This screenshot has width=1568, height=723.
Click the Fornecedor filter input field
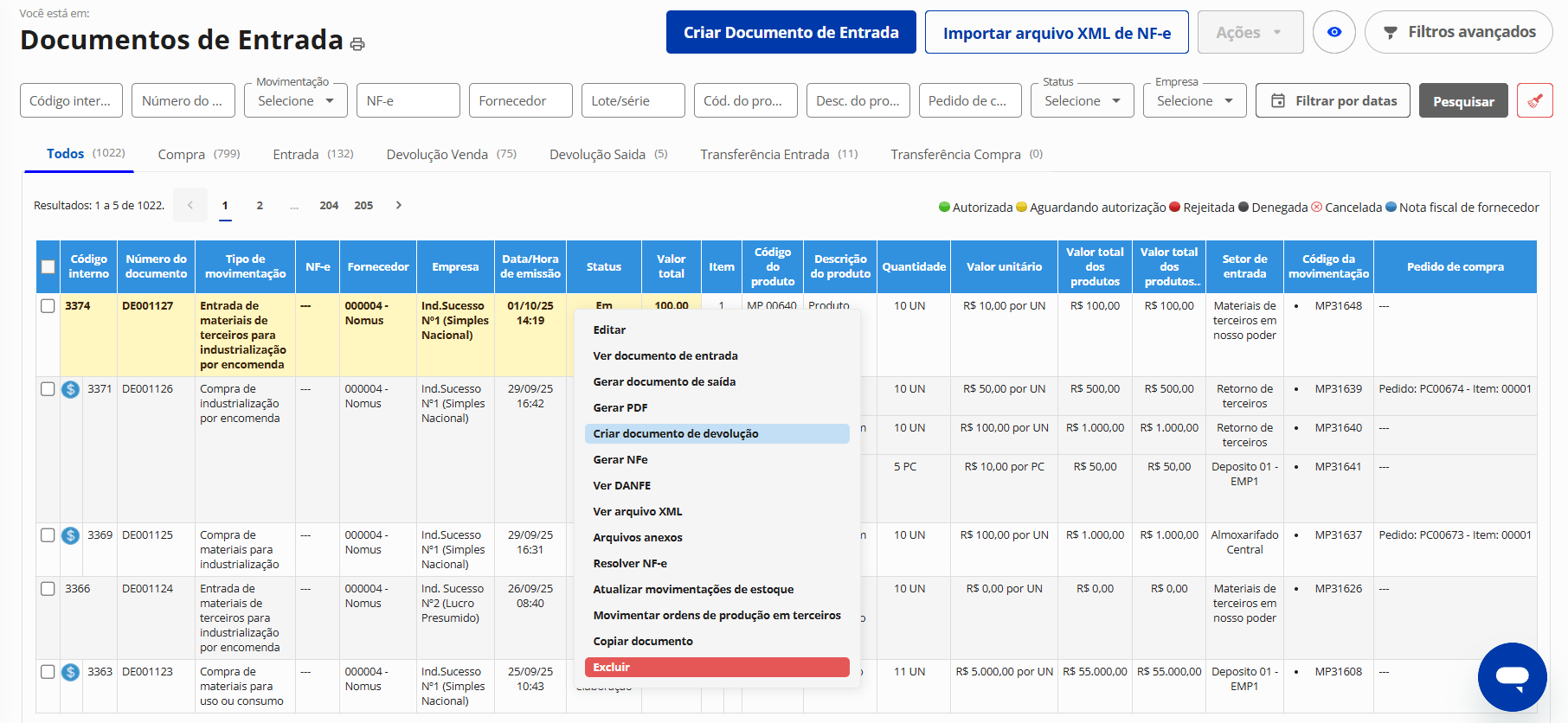point(520,101)
